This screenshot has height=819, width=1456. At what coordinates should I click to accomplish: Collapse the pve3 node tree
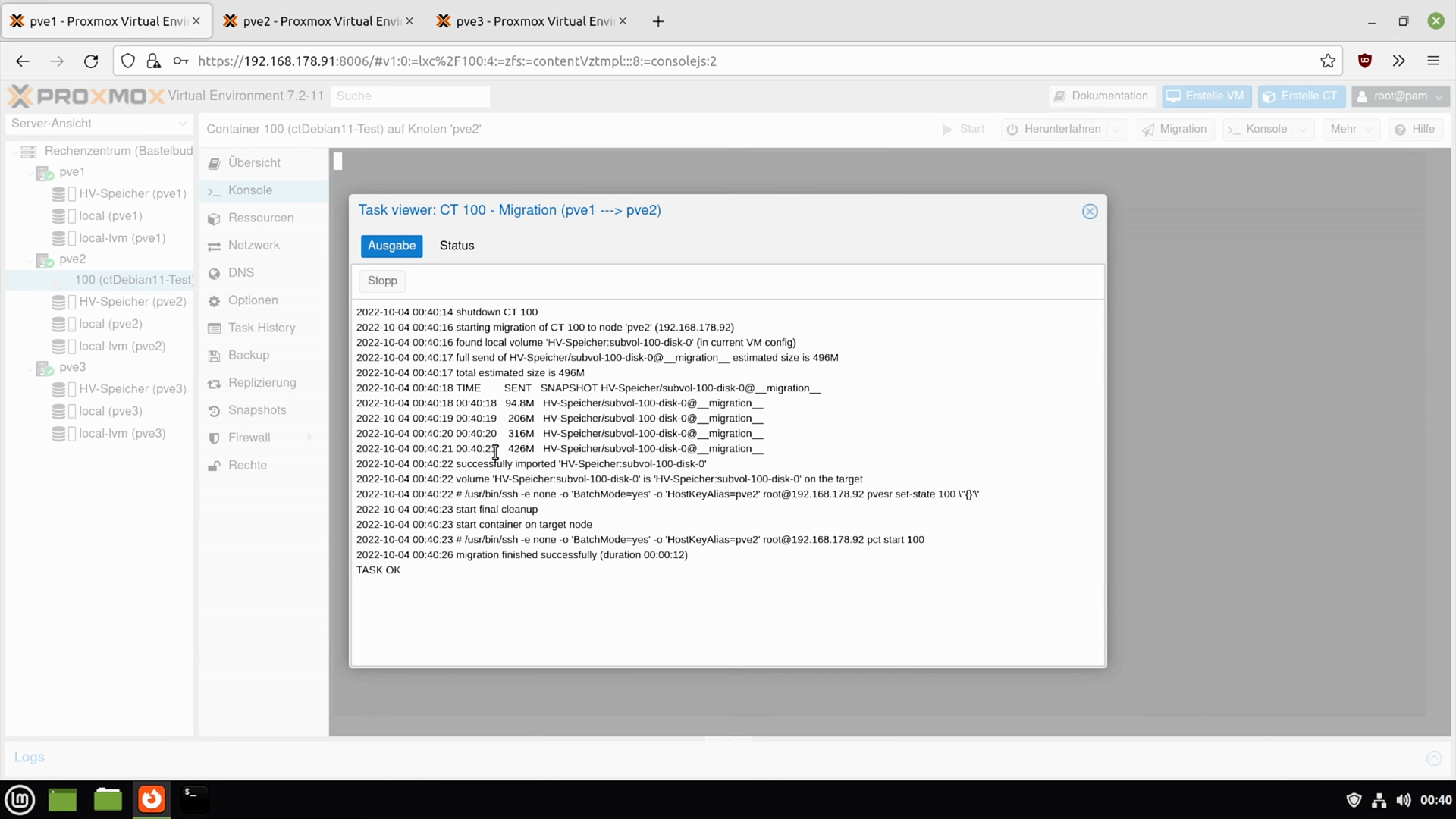coord(30,368)
